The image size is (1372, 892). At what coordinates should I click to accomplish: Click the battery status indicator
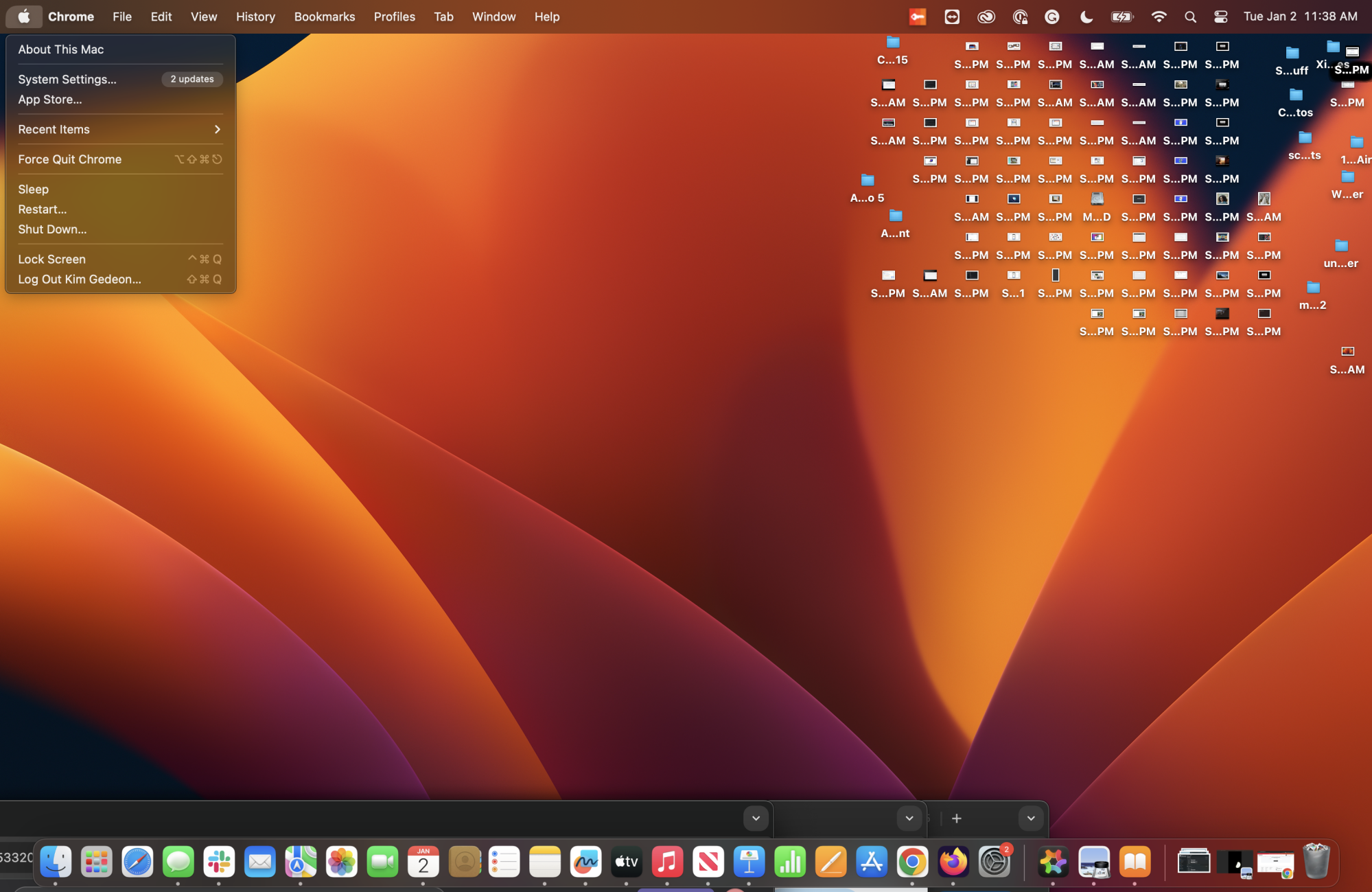coord(1121,16)
